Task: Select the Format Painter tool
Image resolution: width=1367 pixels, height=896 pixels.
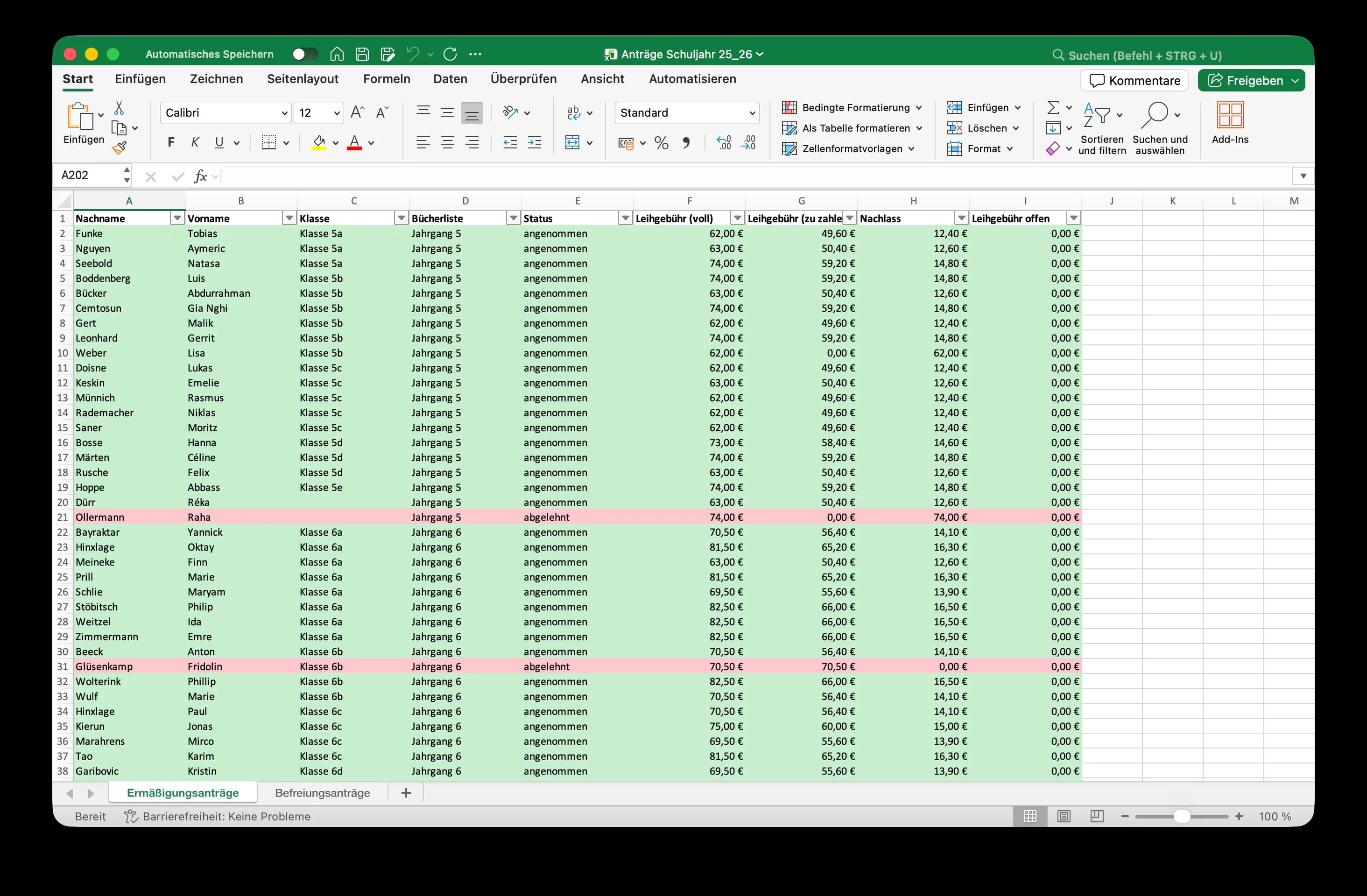Action: [x=120, y=148]
